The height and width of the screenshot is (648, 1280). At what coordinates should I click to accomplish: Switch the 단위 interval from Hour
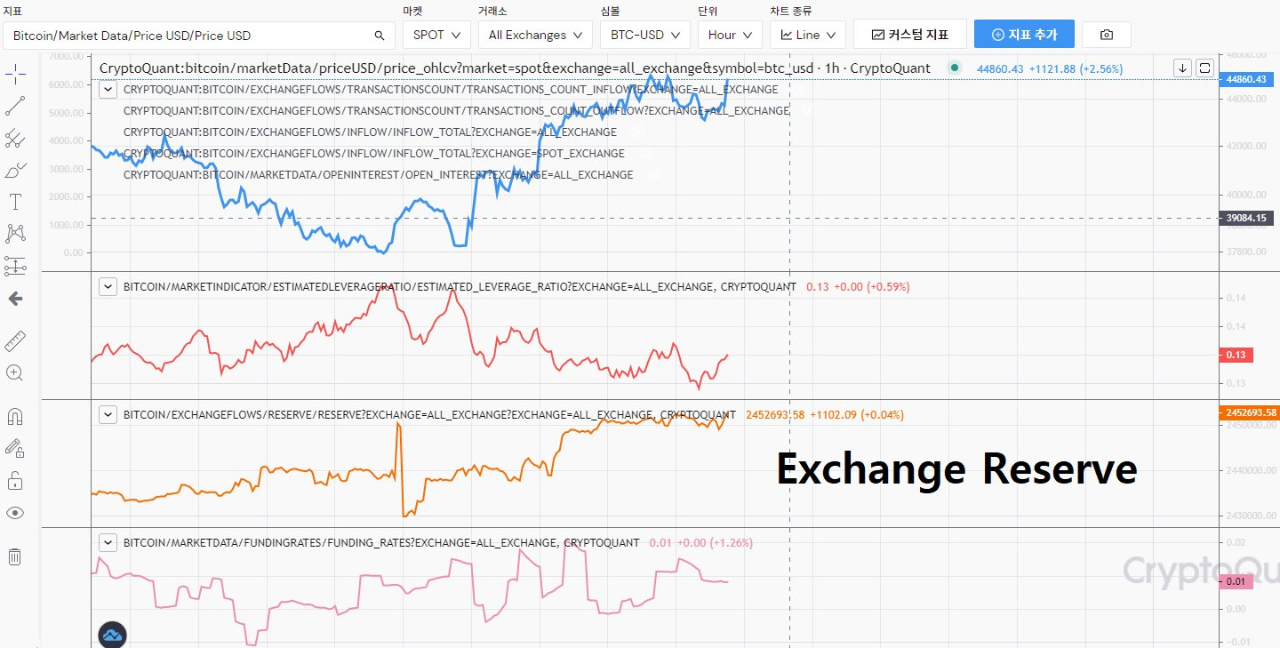(x=729, y=33)
